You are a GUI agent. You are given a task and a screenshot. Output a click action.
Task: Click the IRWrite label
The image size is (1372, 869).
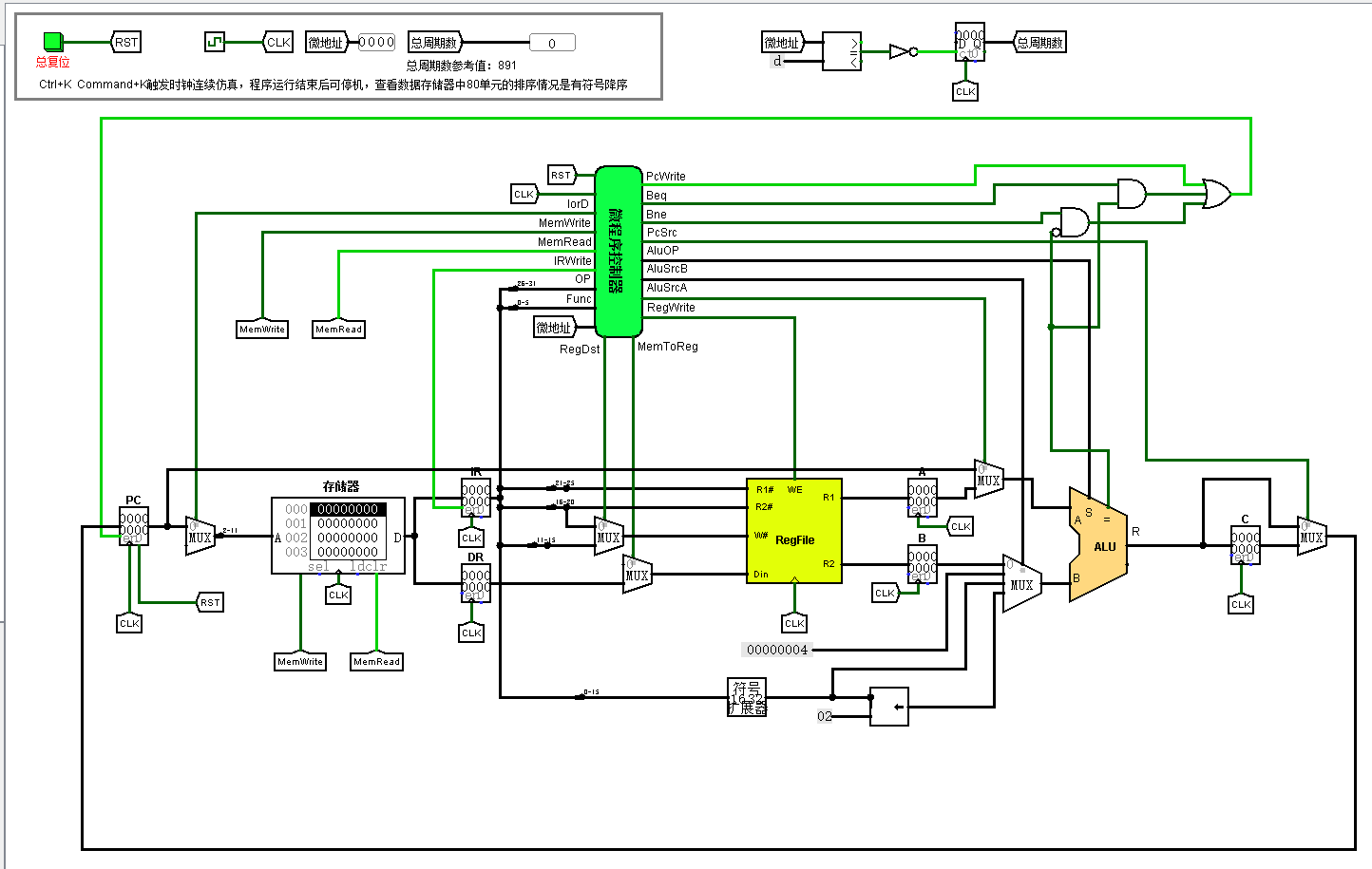pyautogui.click(x=573, y=261)
